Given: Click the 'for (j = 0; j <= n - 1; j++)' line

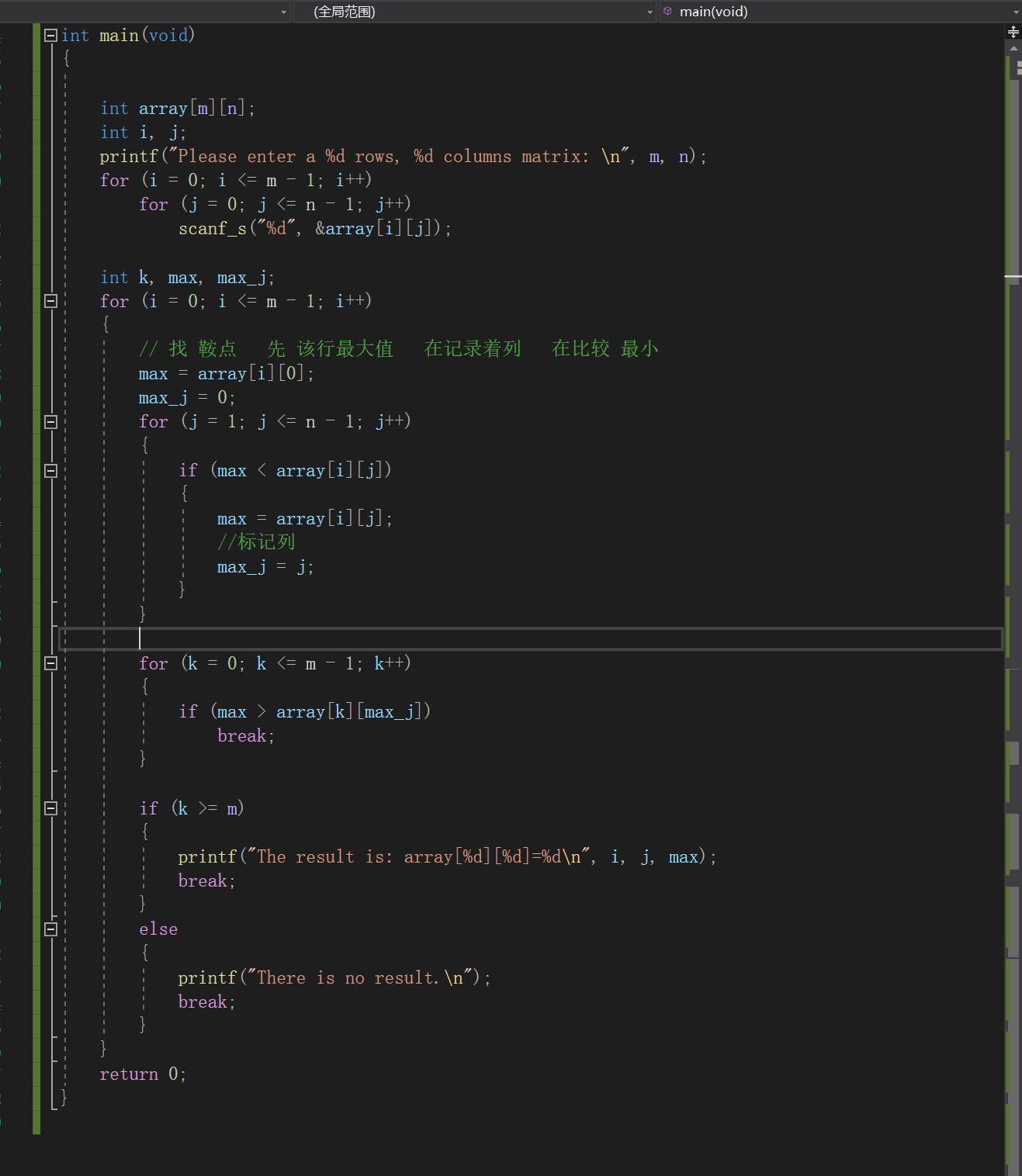Looking at the screenshot, I should pos(275,204).
